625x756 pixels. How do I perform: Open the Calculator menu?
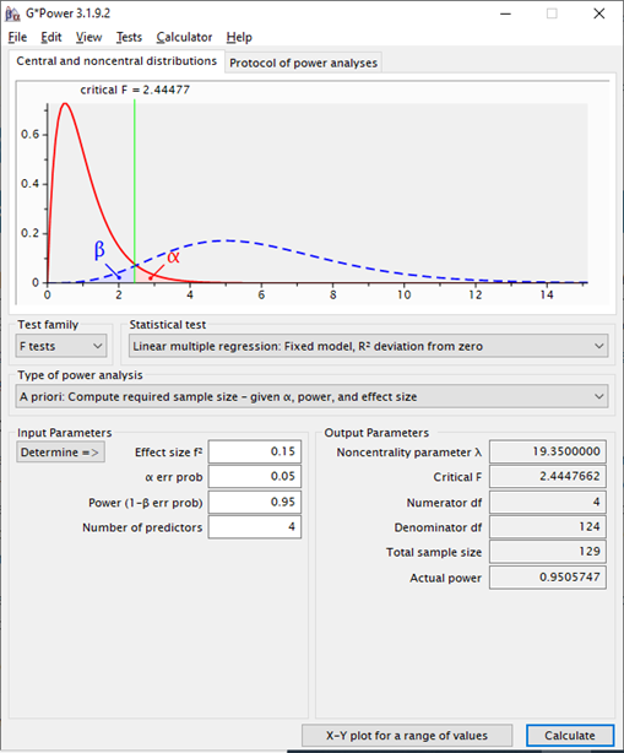coord(184,37)
